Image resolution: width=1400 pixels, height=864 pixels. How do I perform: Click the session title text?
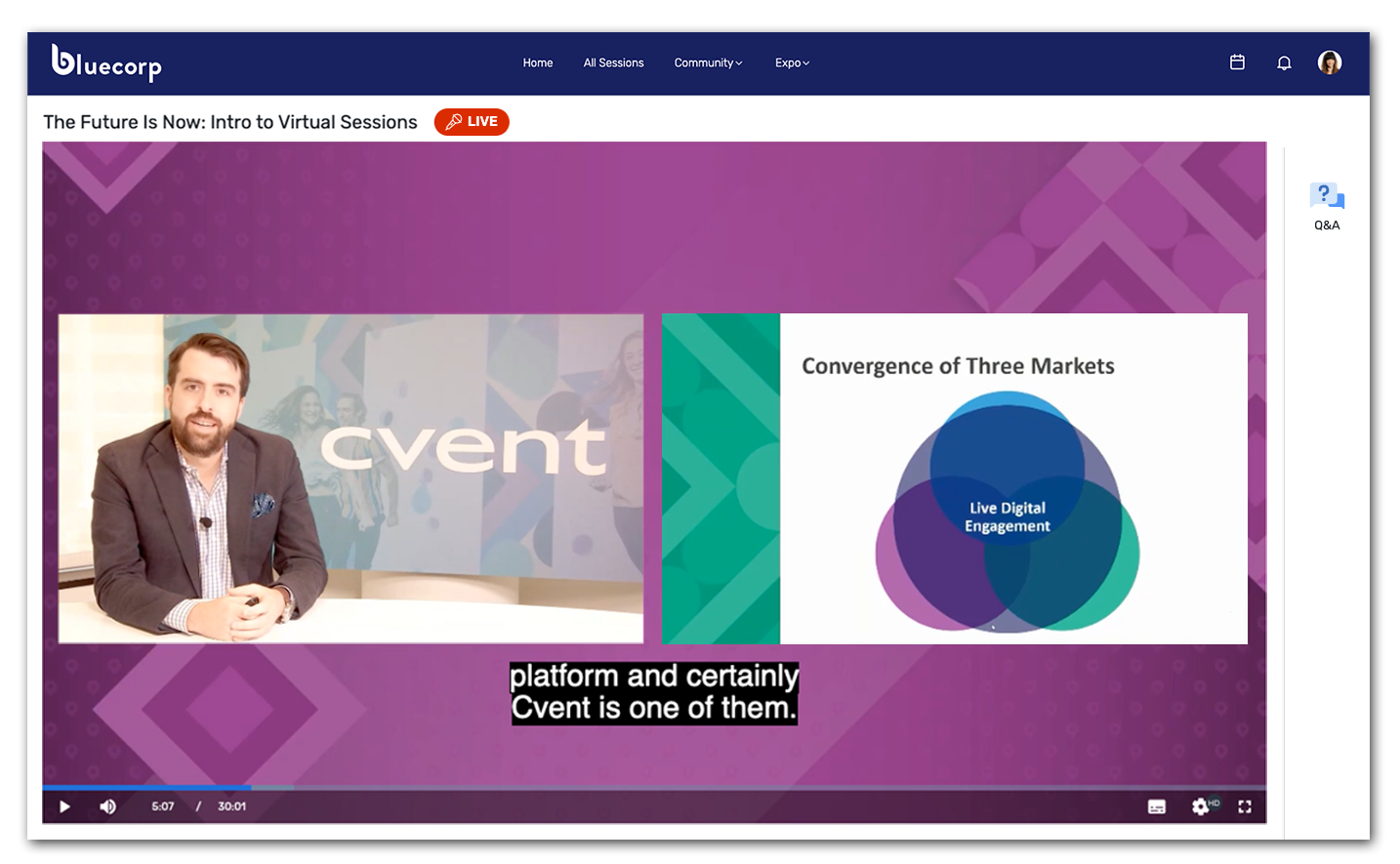pyautogui.click(x=229, y=122)
